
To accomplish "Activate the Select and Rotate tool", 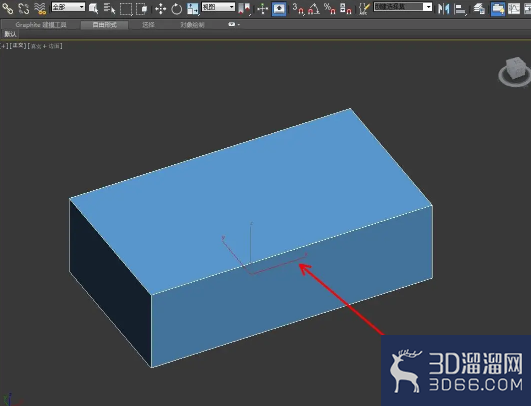I will 176,9.
